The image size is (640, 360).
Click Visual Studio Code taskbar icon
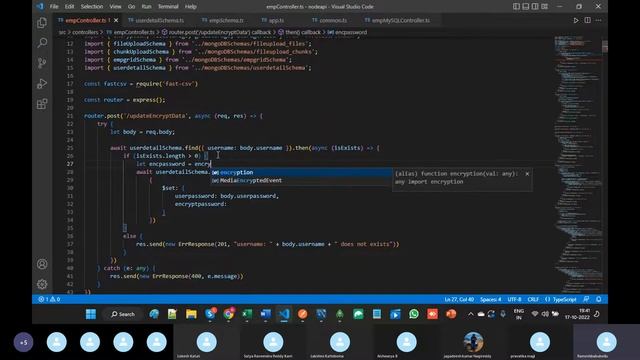(x=284, y=314)
